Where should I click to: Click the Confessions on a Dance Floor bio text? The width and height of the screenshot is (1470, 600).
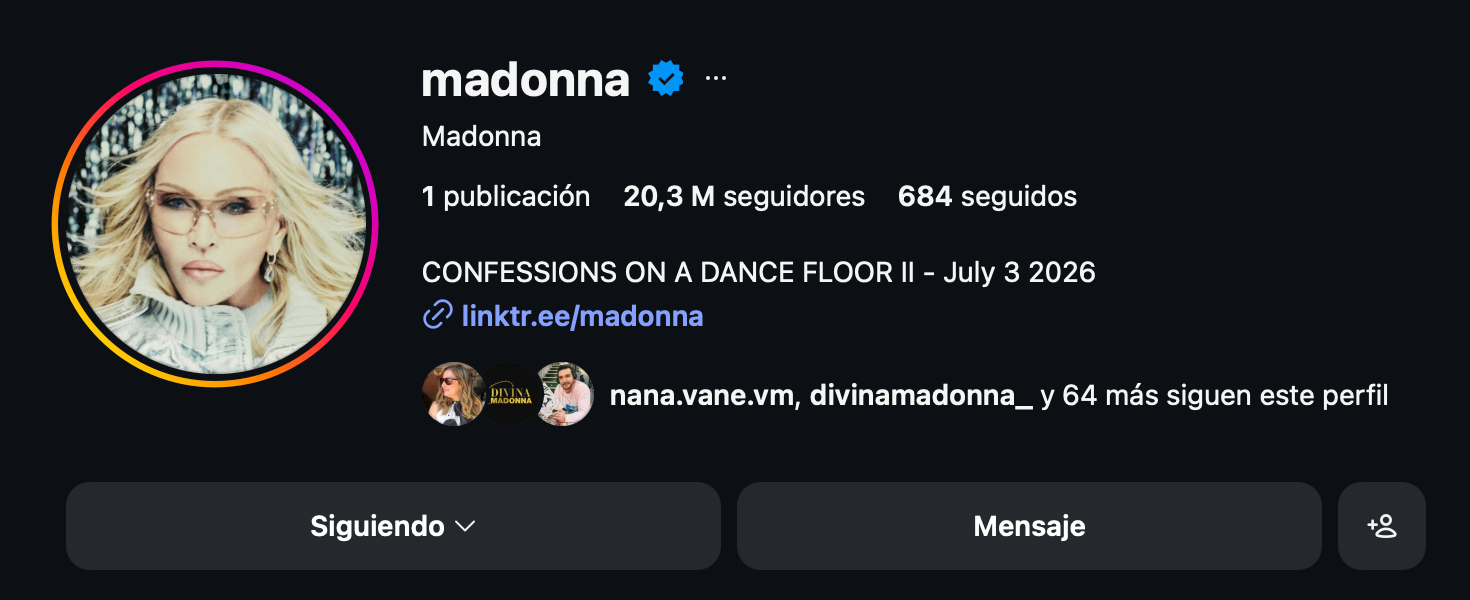click(x=758, y=272)
